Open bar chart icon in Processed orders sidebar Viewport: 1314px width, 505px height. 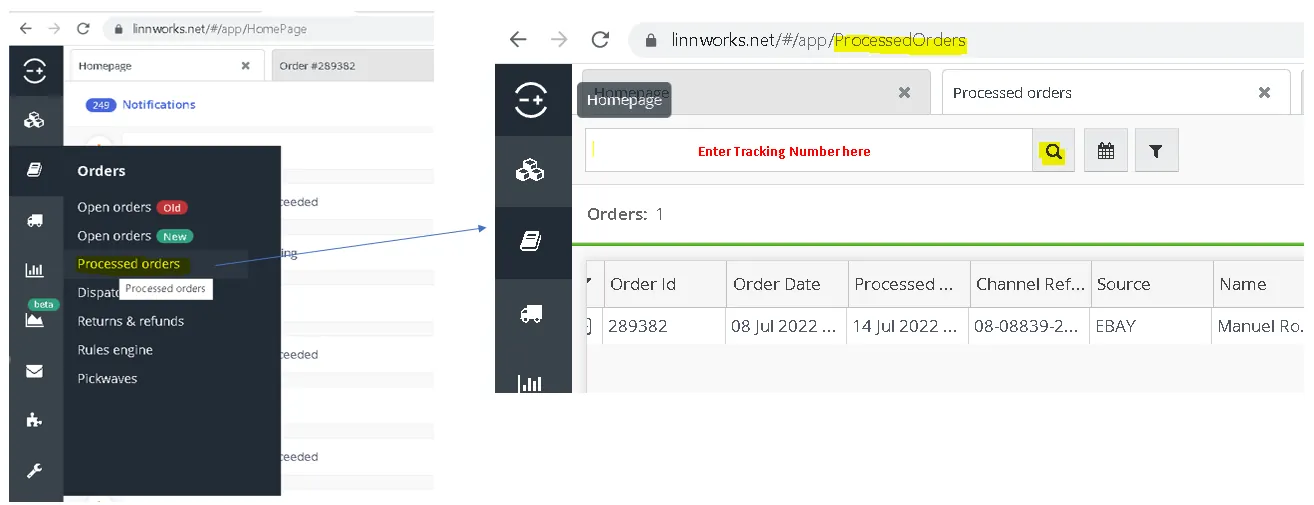click(531, 383)
